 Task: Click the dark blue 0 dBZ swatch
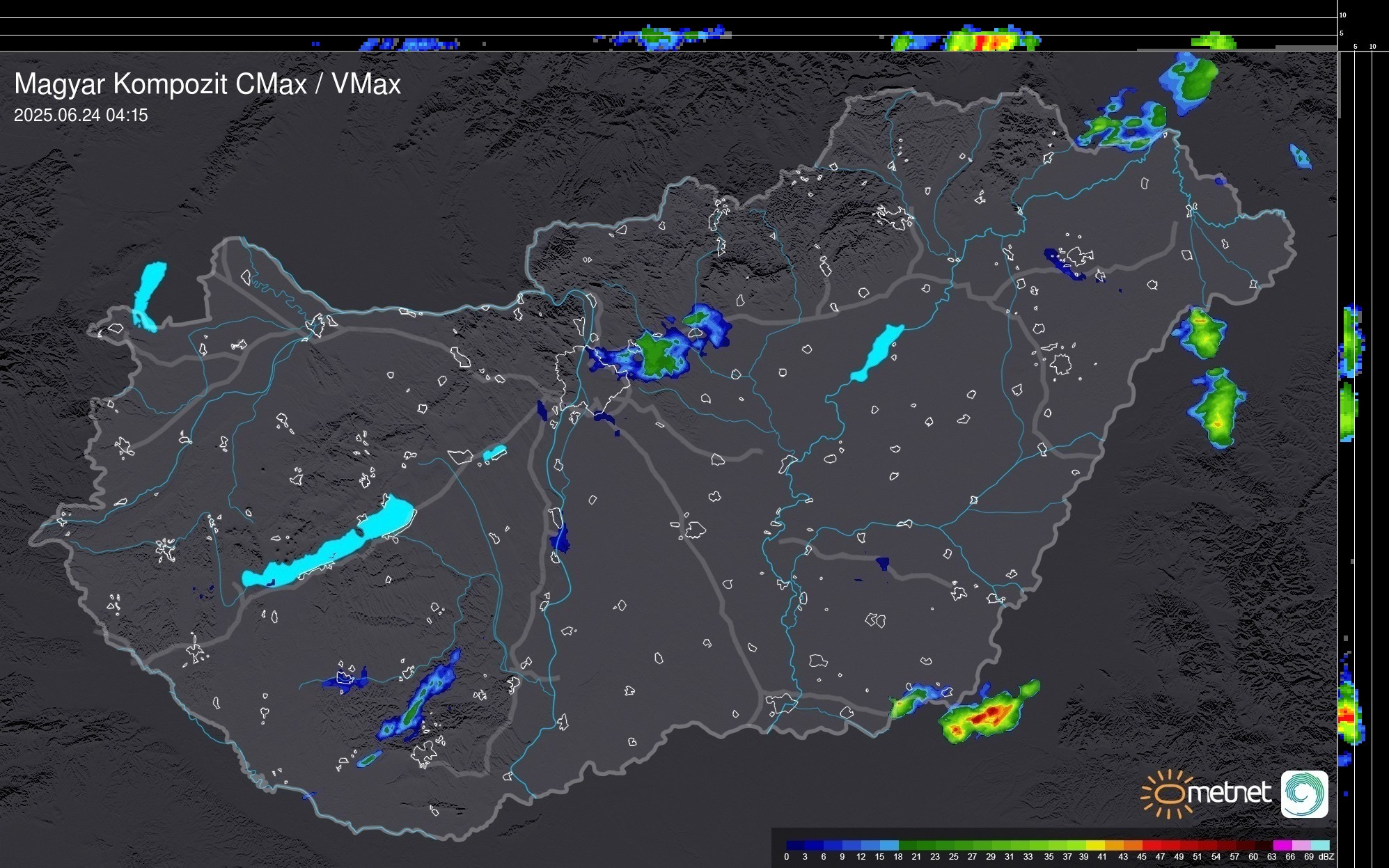(x=796, y=845)
